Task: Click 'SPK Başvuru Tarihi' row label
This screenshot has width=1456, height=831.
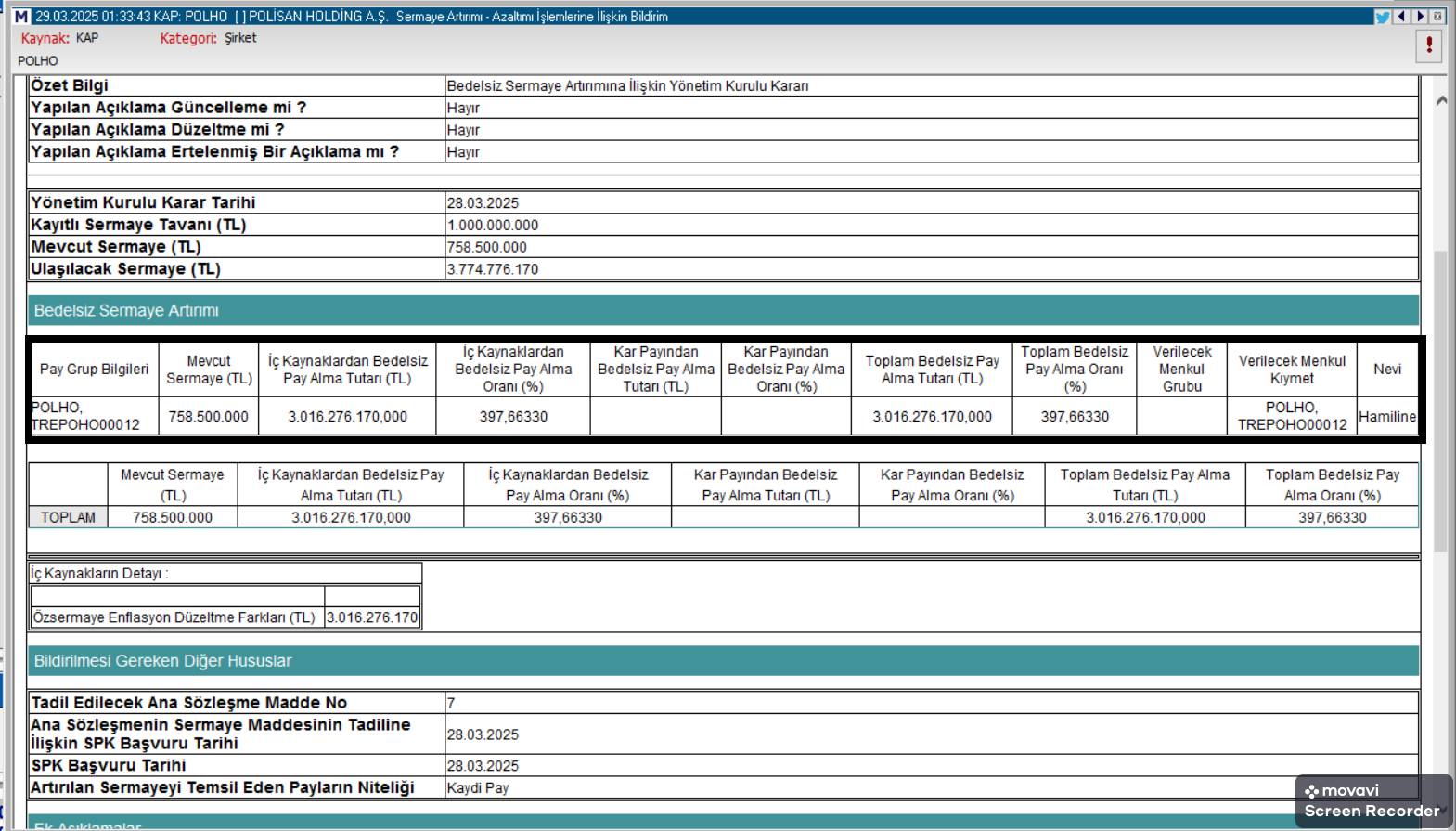Action: click(109, 765)
